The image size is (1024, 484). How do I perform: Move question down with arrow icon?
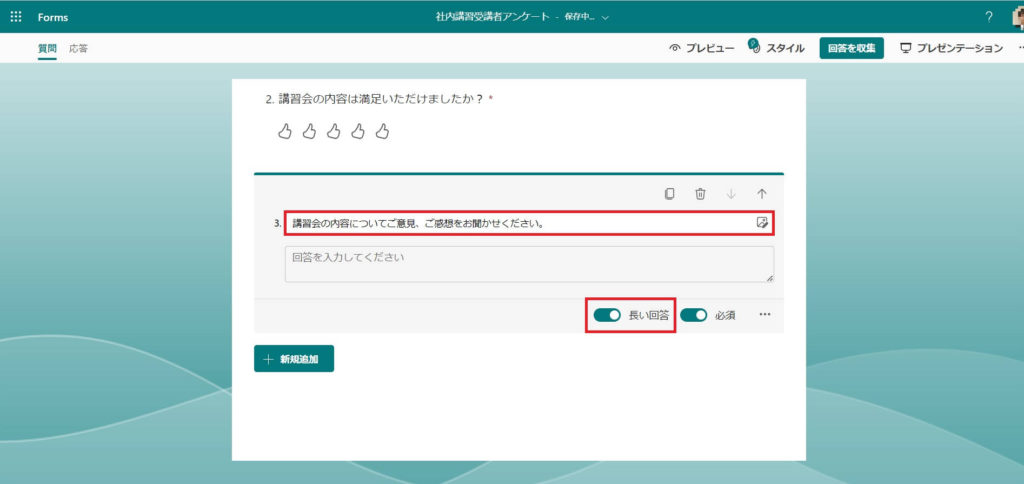[732, 194]
